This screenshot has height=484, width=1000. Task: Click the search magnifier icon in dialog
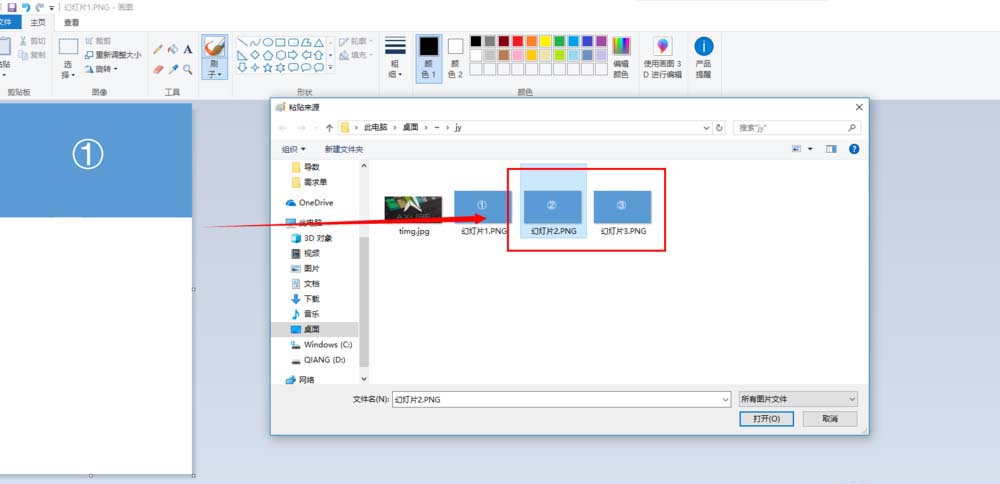(851, 128)
